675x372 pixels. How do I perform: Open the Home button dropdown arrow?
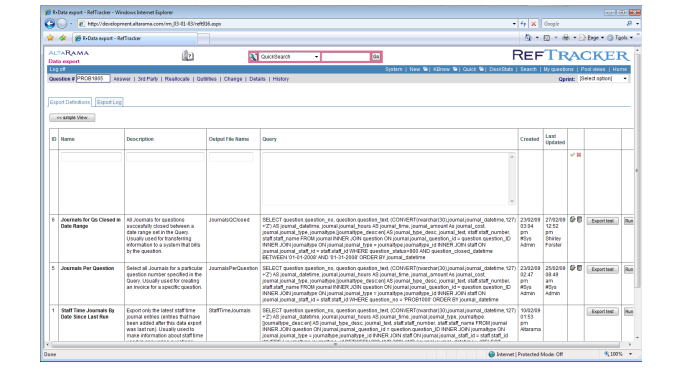[537, 38]
